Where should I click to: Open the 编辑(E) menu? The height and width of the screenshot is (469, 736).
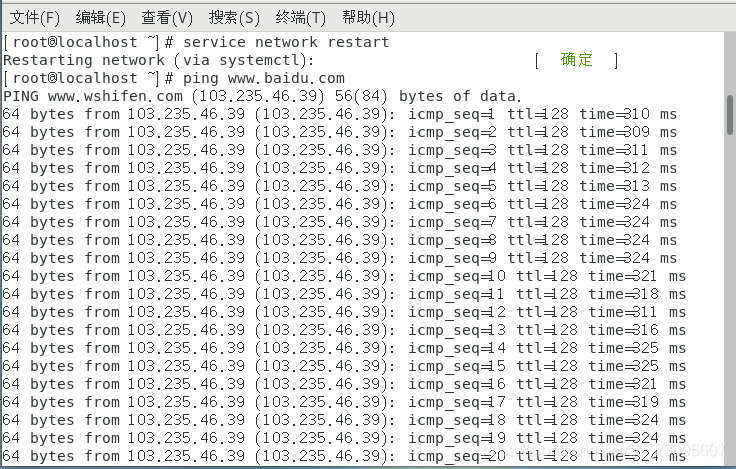click(x=100, y=18)
